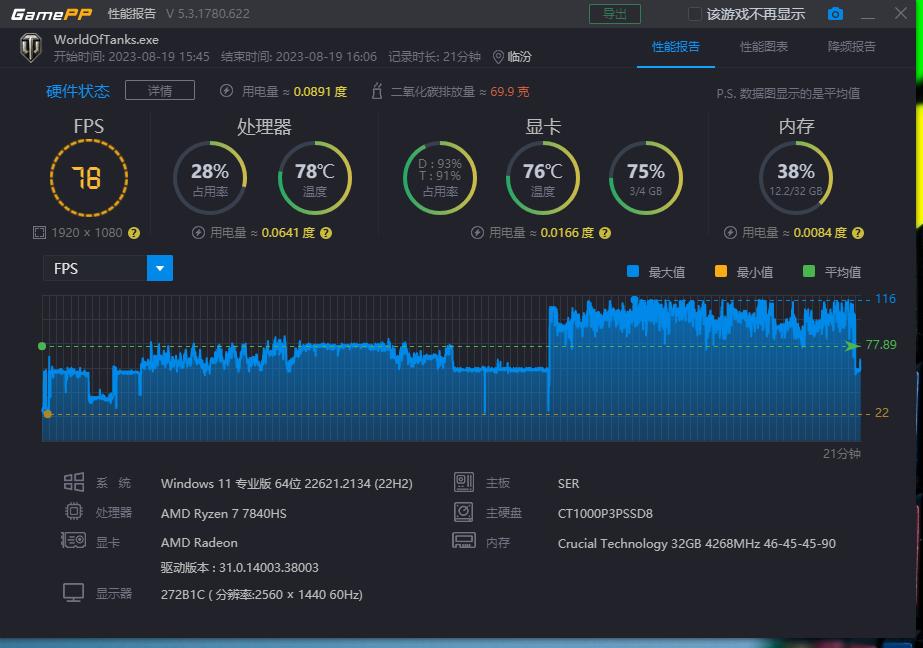Viewport: 923px width, 648px height.
Task: Click the 主板 motherboard icon
Action: [x=464, y=482]
